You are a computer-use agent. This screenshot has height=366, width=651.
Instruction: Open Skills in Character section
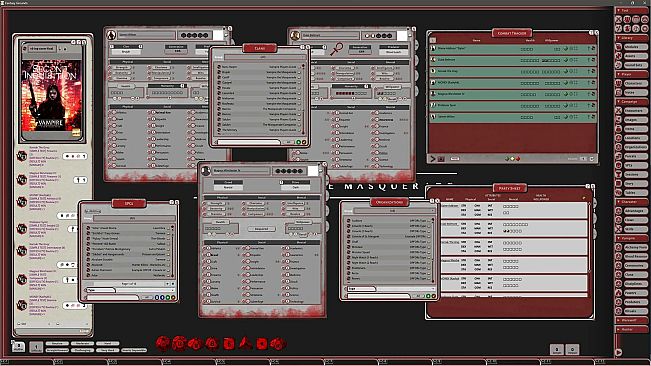[x=636, y=229]
